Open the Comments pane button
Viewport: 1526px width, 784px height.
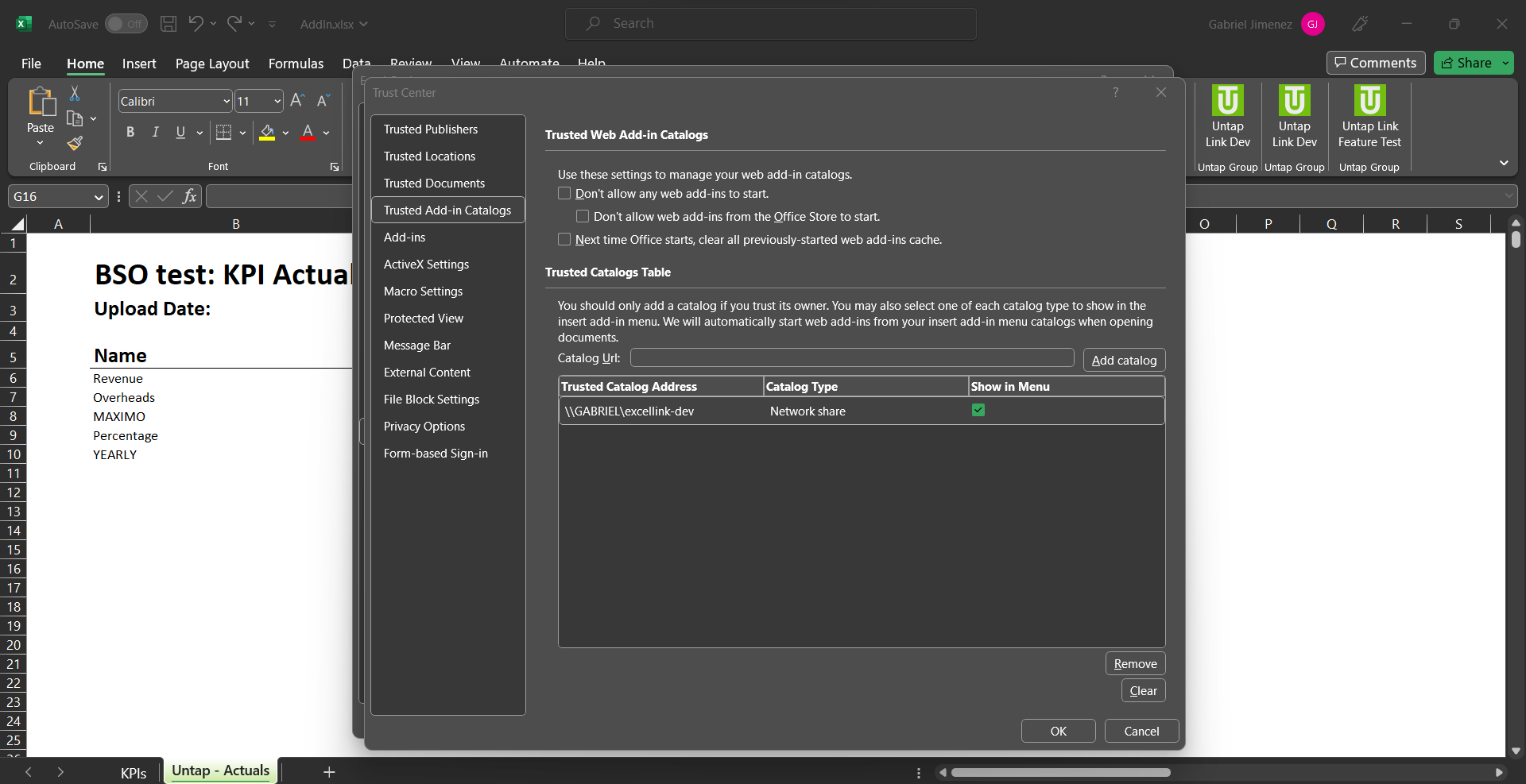coord(1376,63)
